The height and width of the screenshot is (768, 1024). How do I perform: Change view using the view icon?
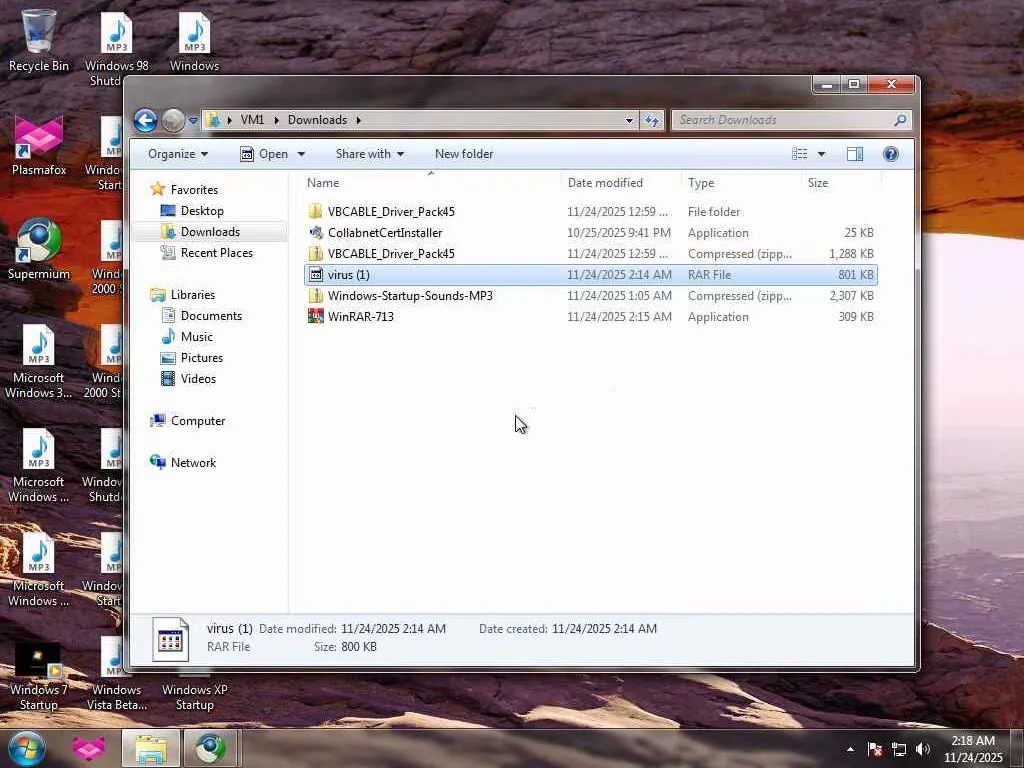(799, 154)
